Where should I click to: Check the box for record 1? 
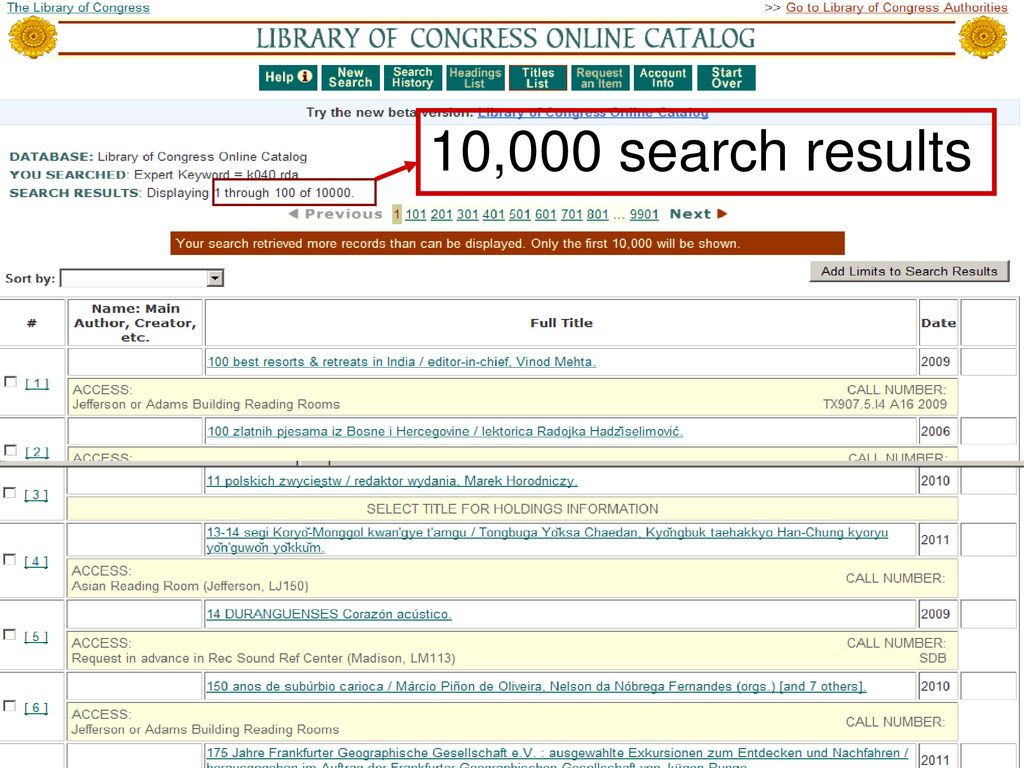click(x=10, y=381)
